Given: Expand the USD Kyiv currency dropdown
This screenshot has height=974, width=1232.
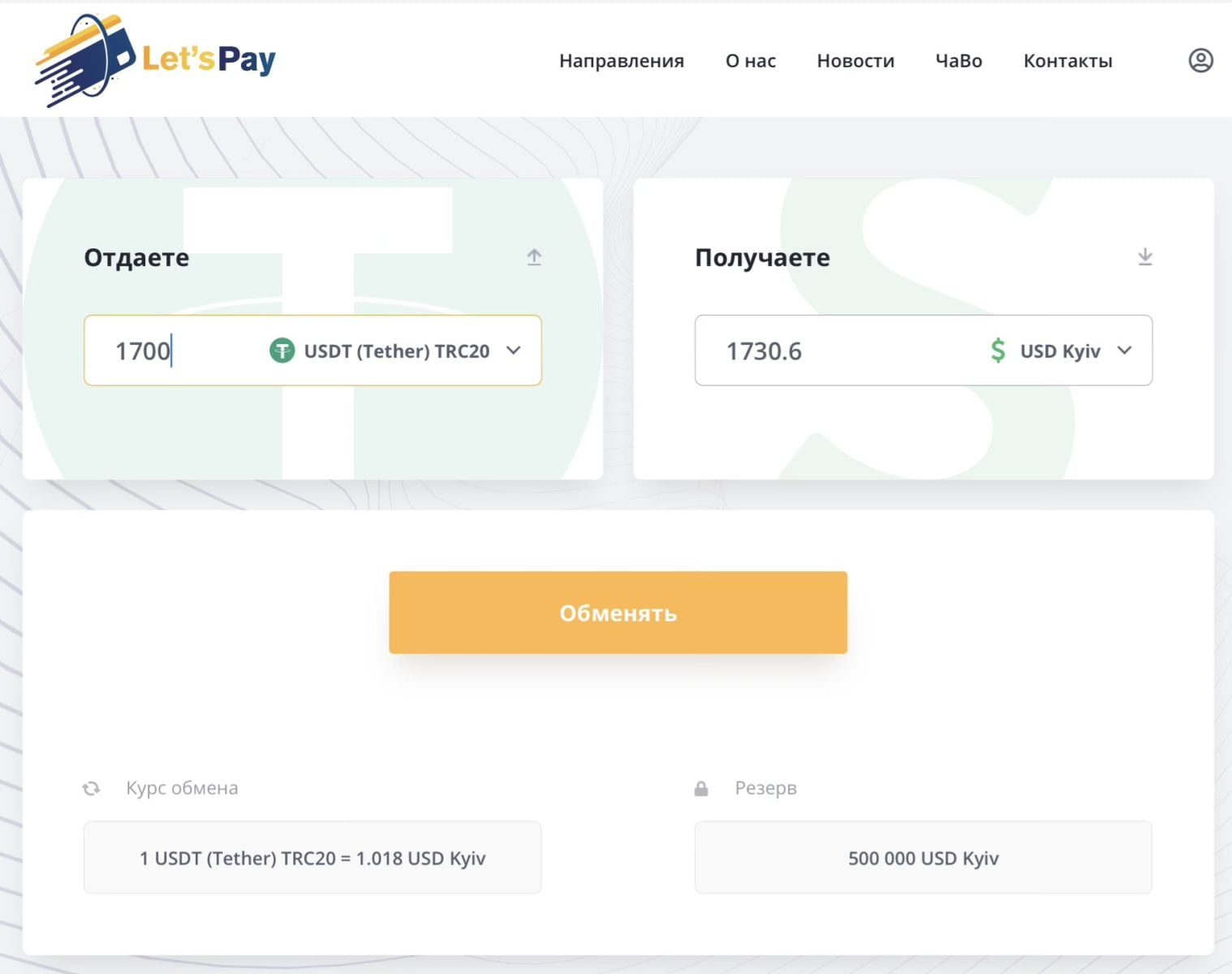Looking at the screenshot, I should tap(1124, 351).
